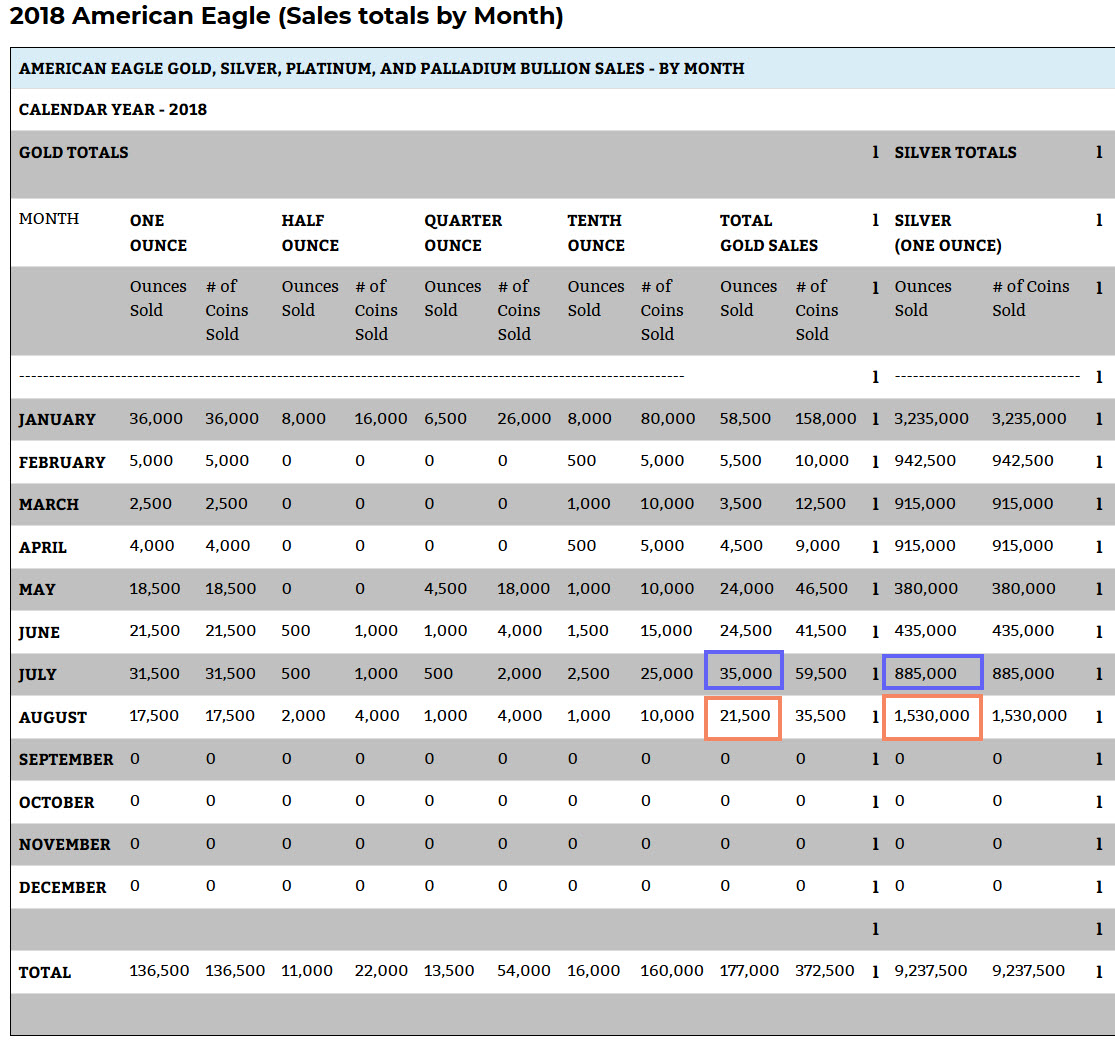Click January's quarter ounce value "6,500"
The image size is (1115, 1041).
pos(446,419)
